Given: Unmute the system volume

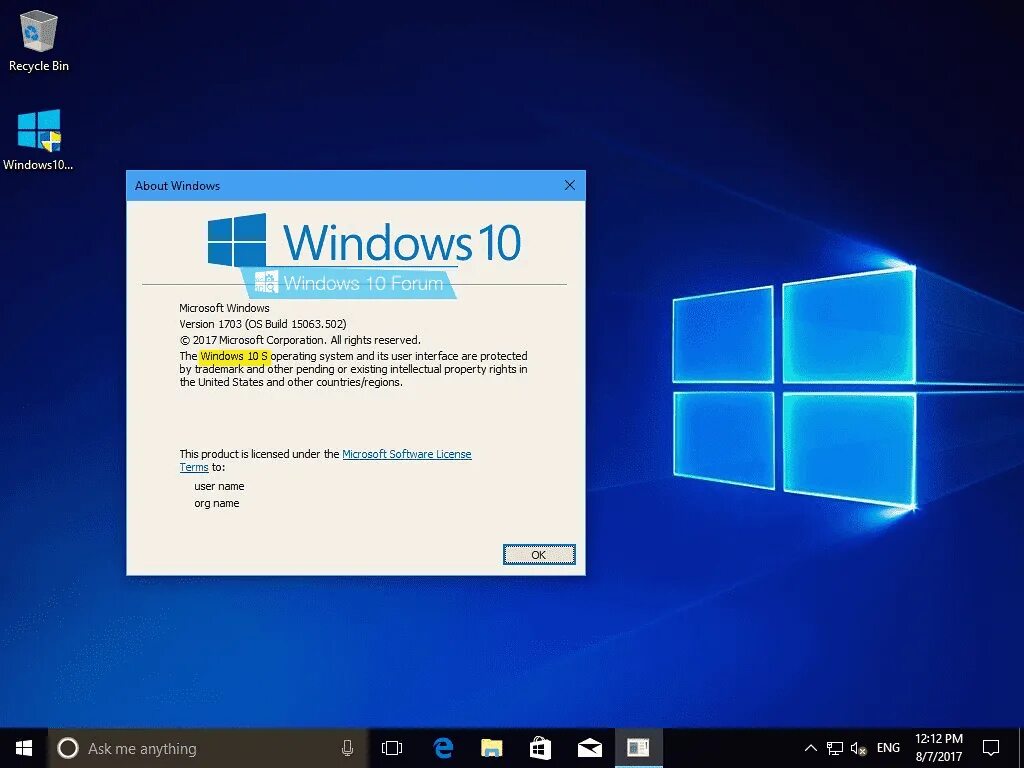Looking at the screenshot, I should 857,747.
